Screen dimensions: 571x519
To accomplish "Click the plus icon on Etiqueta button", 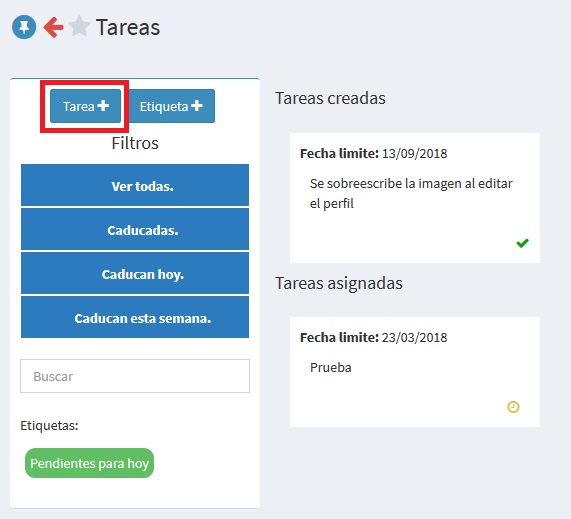I will [197, 106].
